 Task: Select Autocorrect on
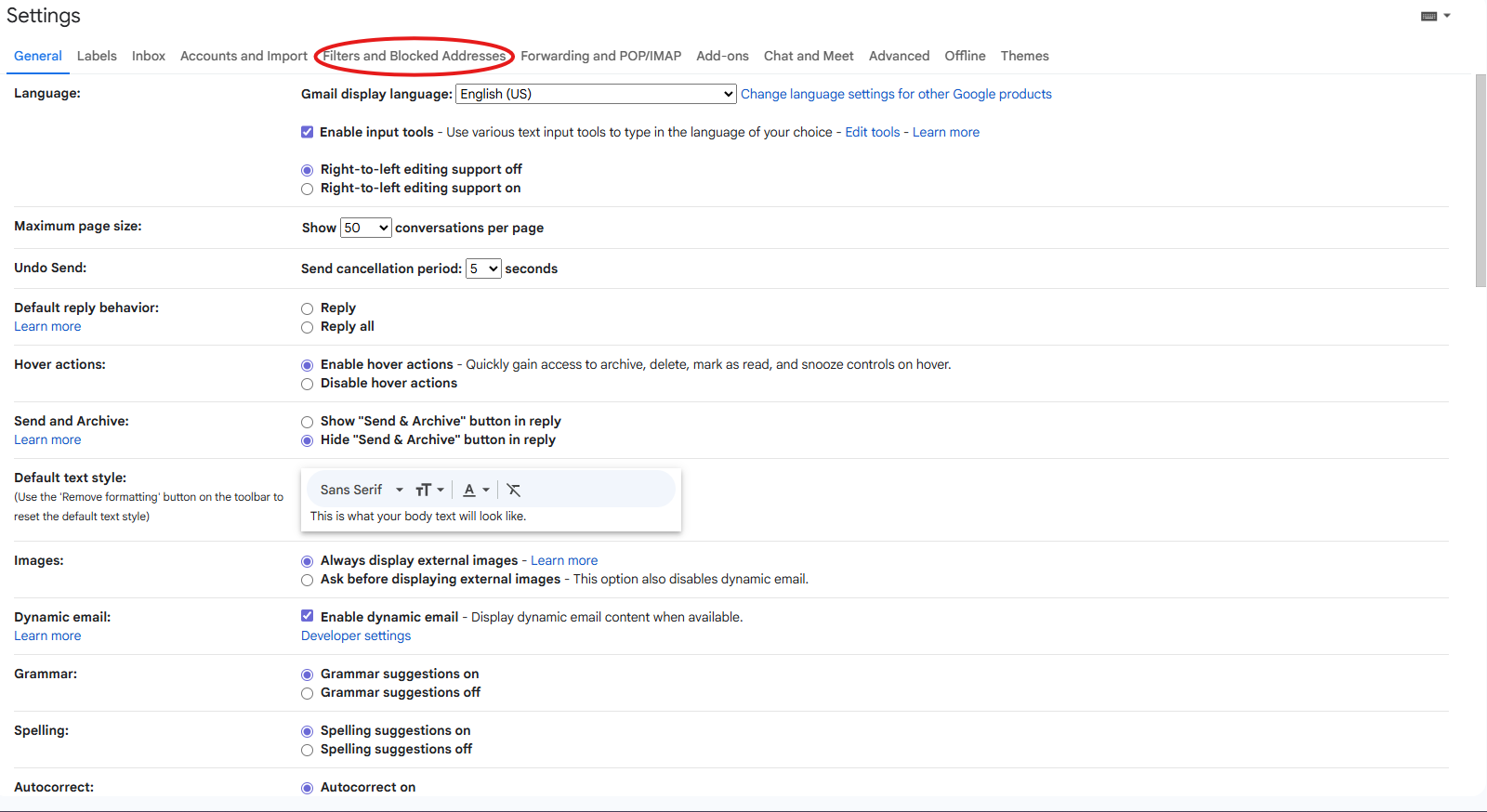(307, 788)
